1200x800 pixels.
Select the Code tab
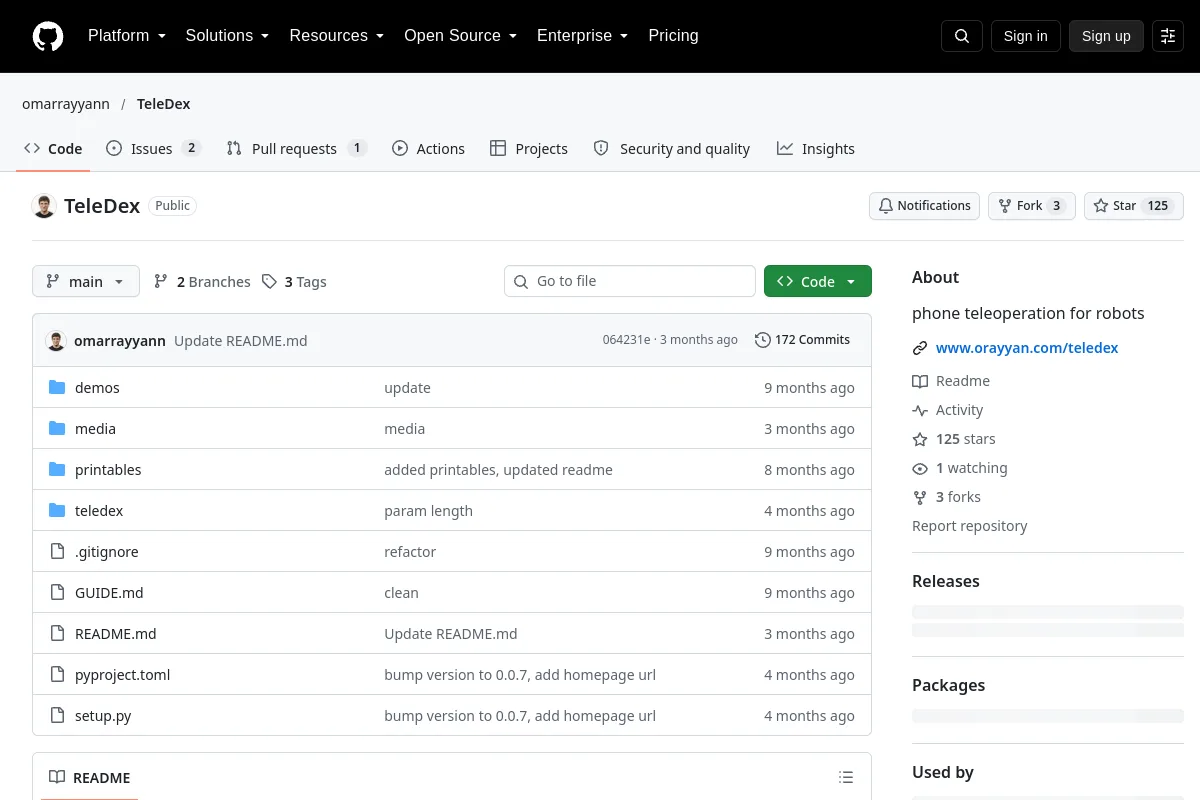(x=54, y=148)
